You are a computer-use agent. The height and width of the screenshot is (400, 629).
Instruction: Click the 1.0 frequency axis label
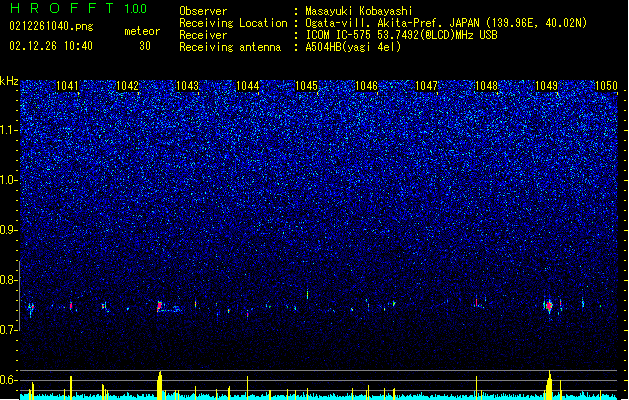8,180
